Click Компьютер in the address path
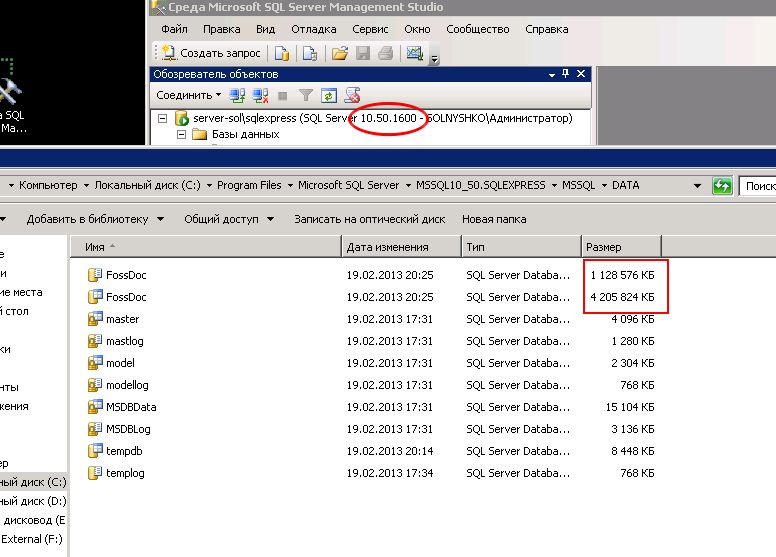 [x=48, y=185]
